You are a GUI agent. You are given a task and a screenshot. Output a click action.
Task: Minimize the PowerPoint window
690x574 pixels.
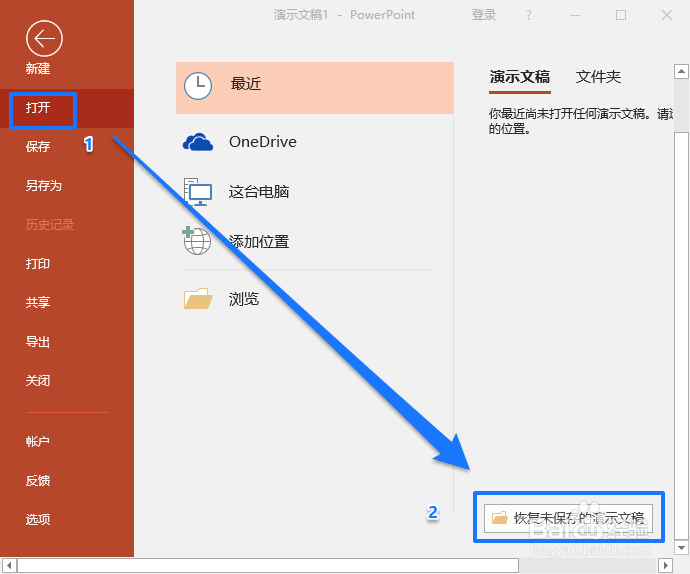tap(574, 15)
